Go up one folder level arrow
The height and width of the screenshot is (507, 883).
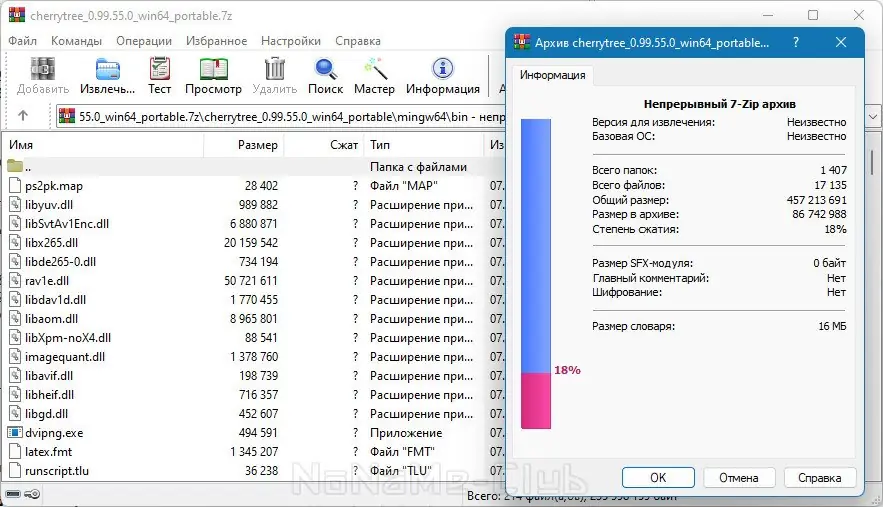click(23, 116)
